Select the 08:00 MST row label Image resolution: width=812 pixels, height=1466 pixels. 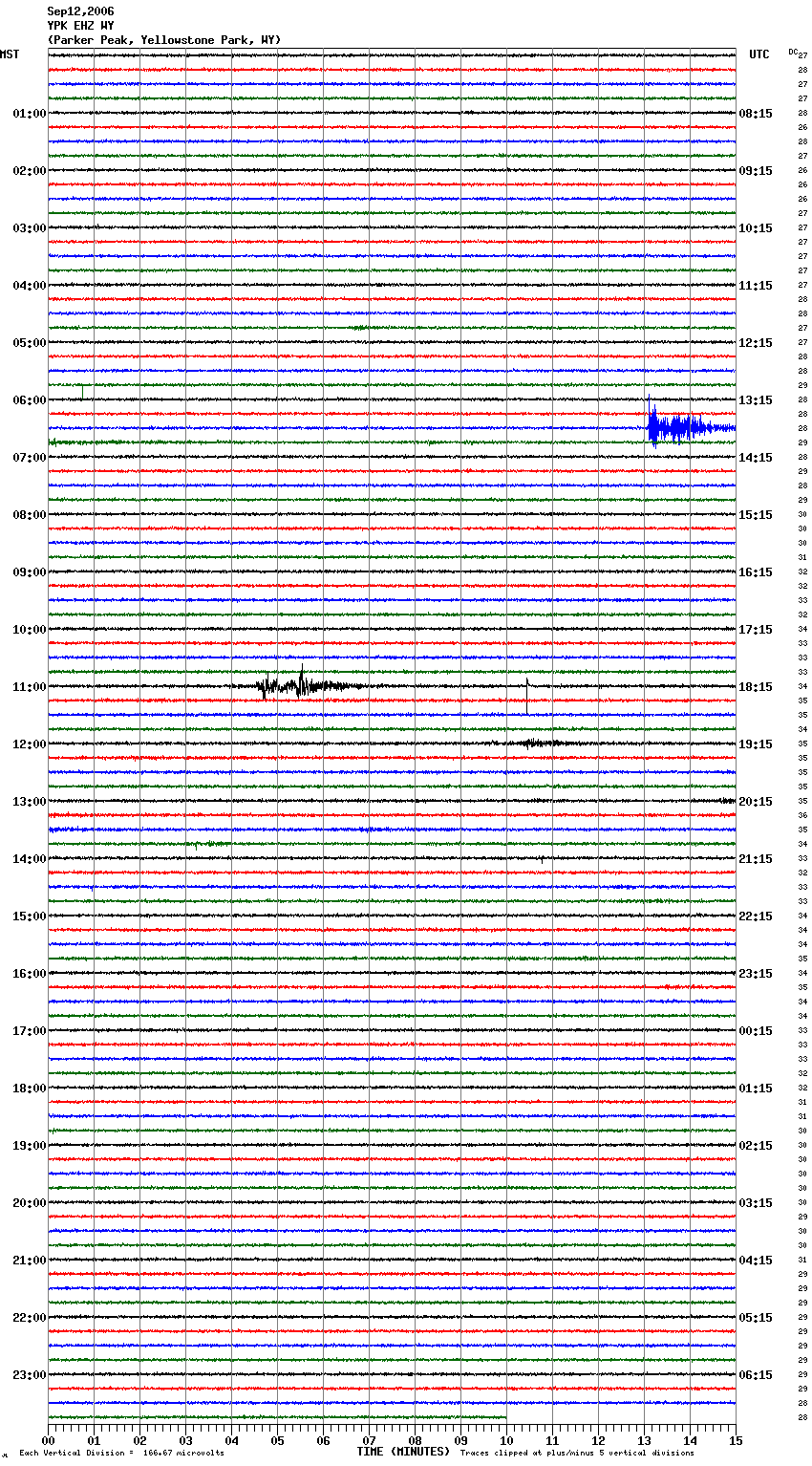tap(30, 515)
